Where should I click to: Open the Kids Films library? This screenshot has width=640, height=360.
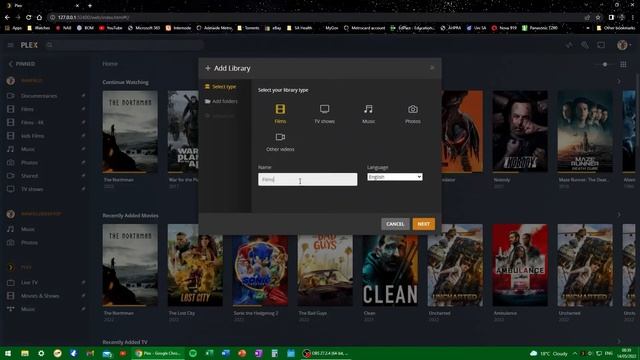tap(32, 136)
